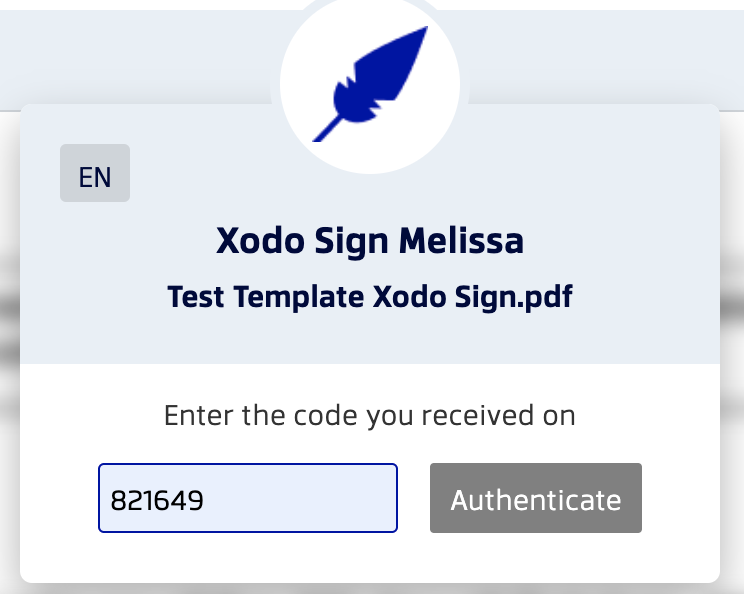Click the word Melissa in the title

461,241
